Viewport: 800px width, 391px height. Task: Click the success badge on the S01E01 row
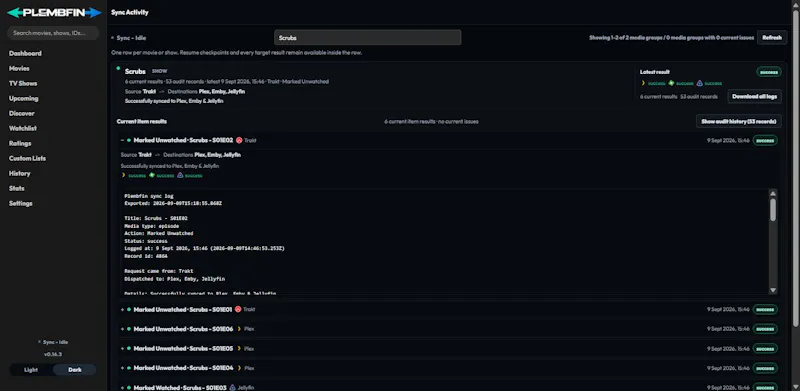pyautogui.click(x=765, y=309)
